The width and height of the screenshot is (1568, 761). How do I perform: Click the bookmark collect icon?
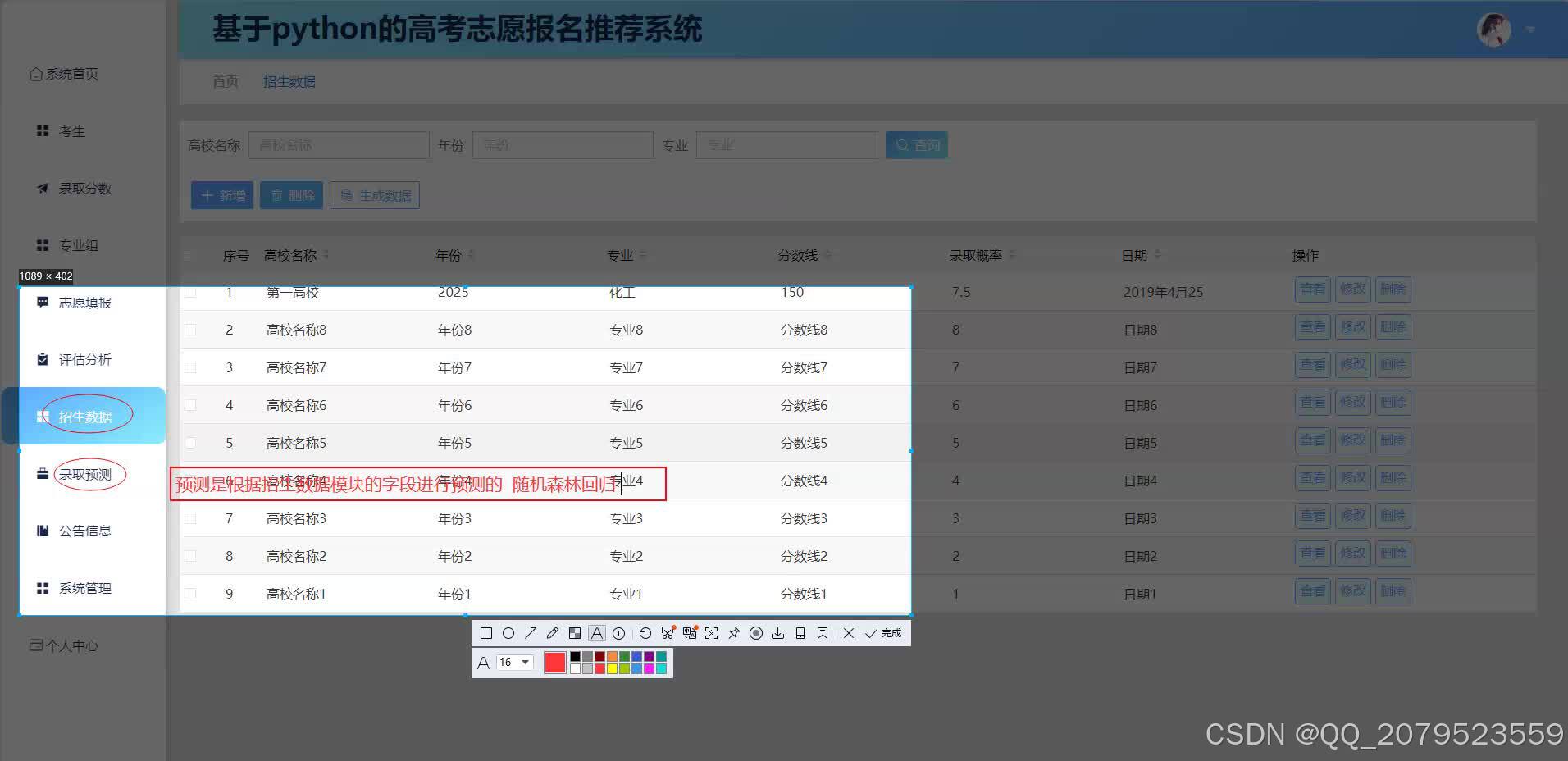click(x=823, y=633)
